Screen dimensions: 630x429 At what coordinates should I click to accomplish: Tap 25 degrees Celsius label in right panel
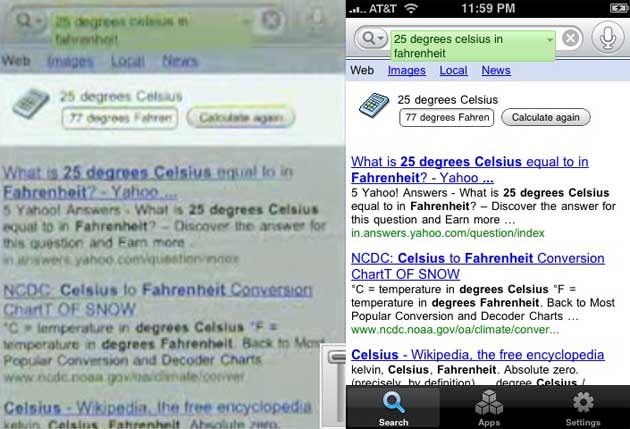click(448, 100)
